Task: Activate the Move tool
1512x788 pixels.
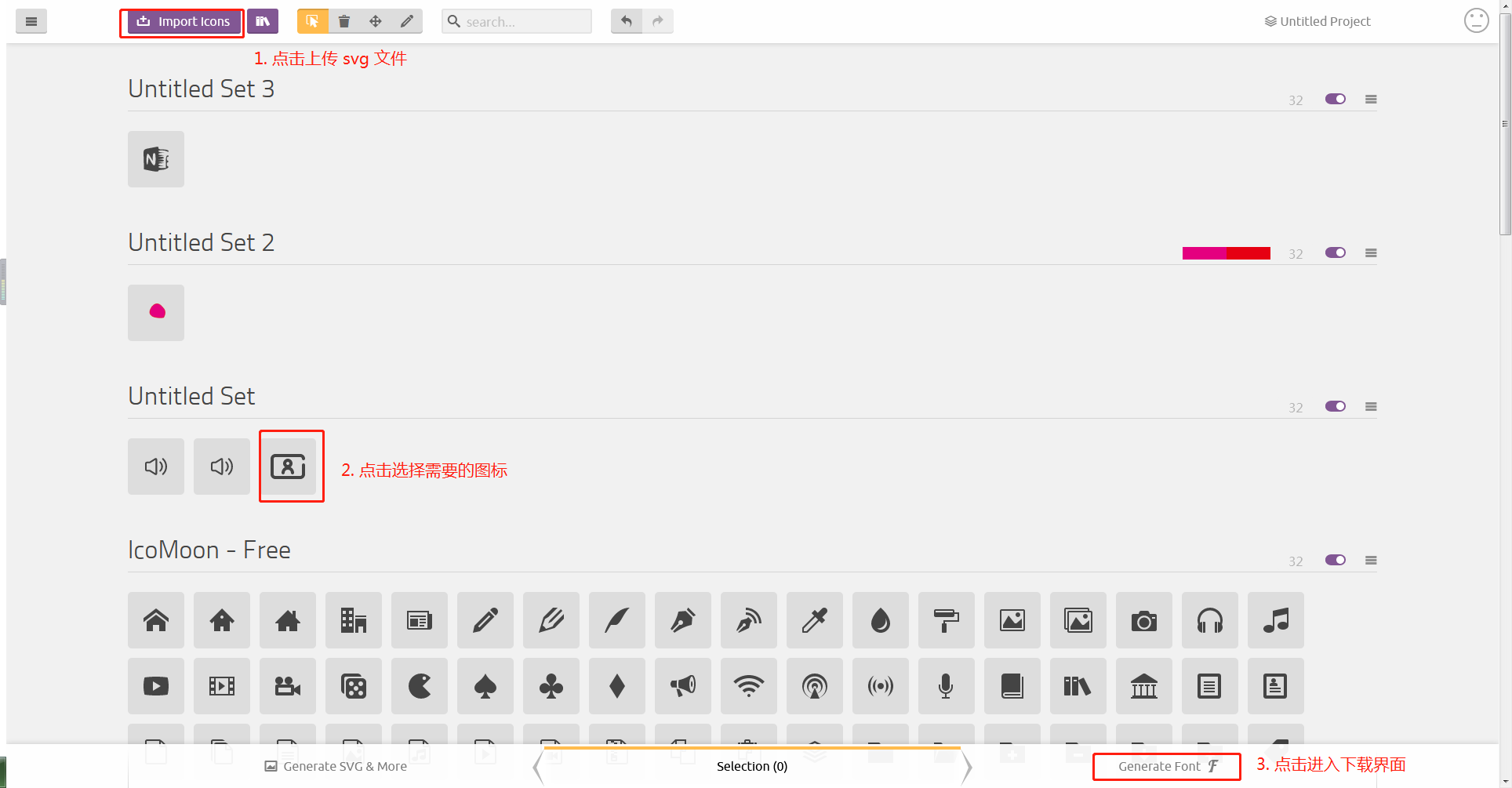Action: (376, 21)
